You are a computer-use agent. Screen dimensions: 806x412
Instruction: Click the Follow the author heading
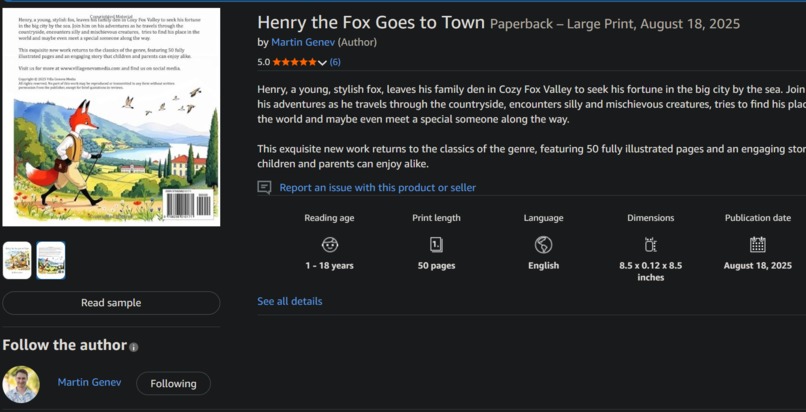(64, 345)
